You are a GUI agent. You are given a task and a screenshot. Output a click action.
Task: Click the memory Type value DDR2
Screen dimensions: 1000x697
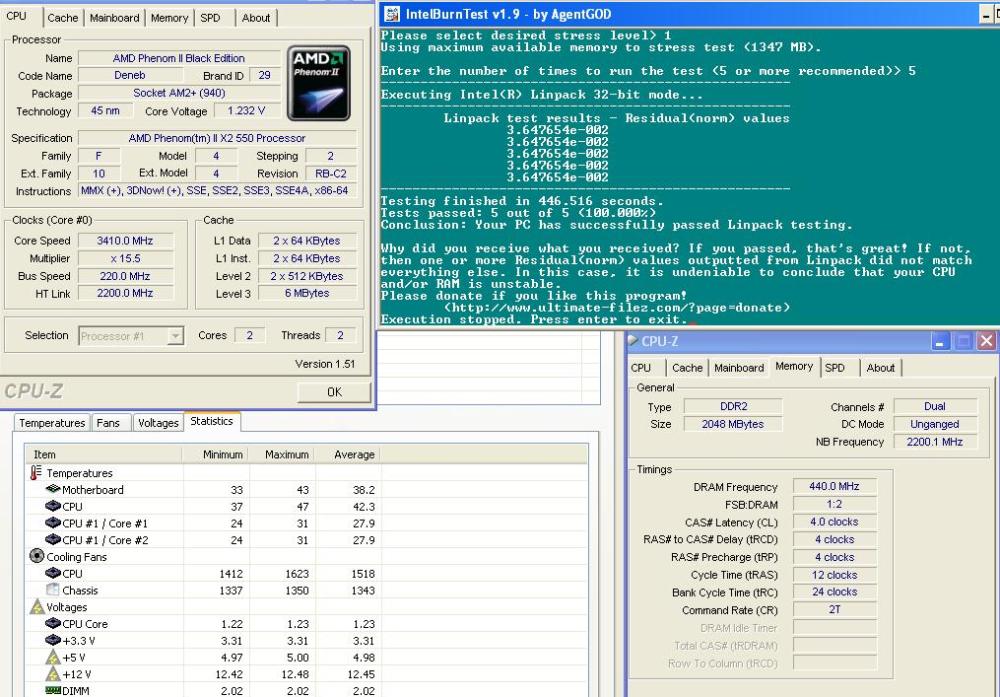pos(733,406)
